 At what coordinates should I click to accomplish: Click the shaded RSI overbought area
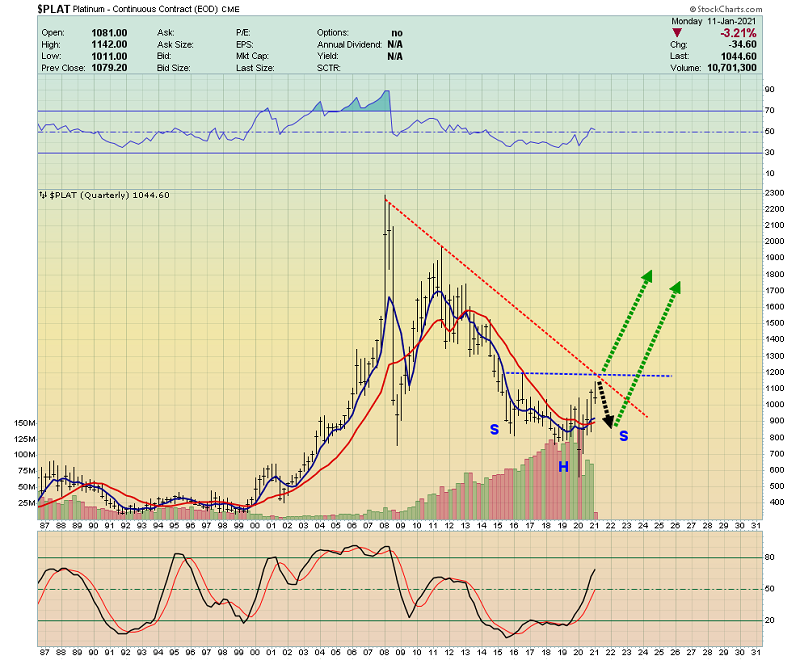[x=370, y=102]
